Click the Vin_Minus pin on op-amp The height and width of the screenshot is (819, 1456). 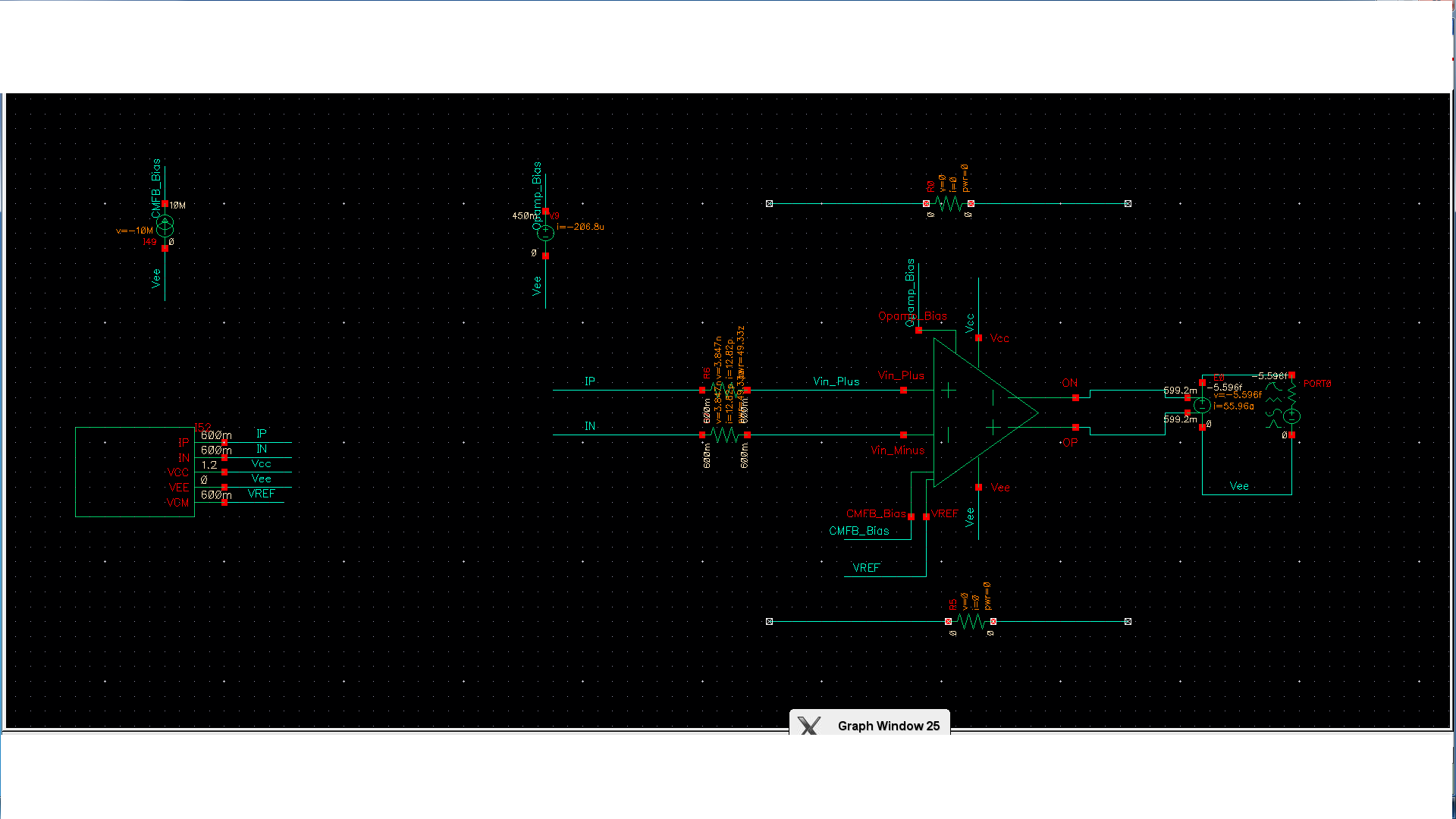point(903,435)
